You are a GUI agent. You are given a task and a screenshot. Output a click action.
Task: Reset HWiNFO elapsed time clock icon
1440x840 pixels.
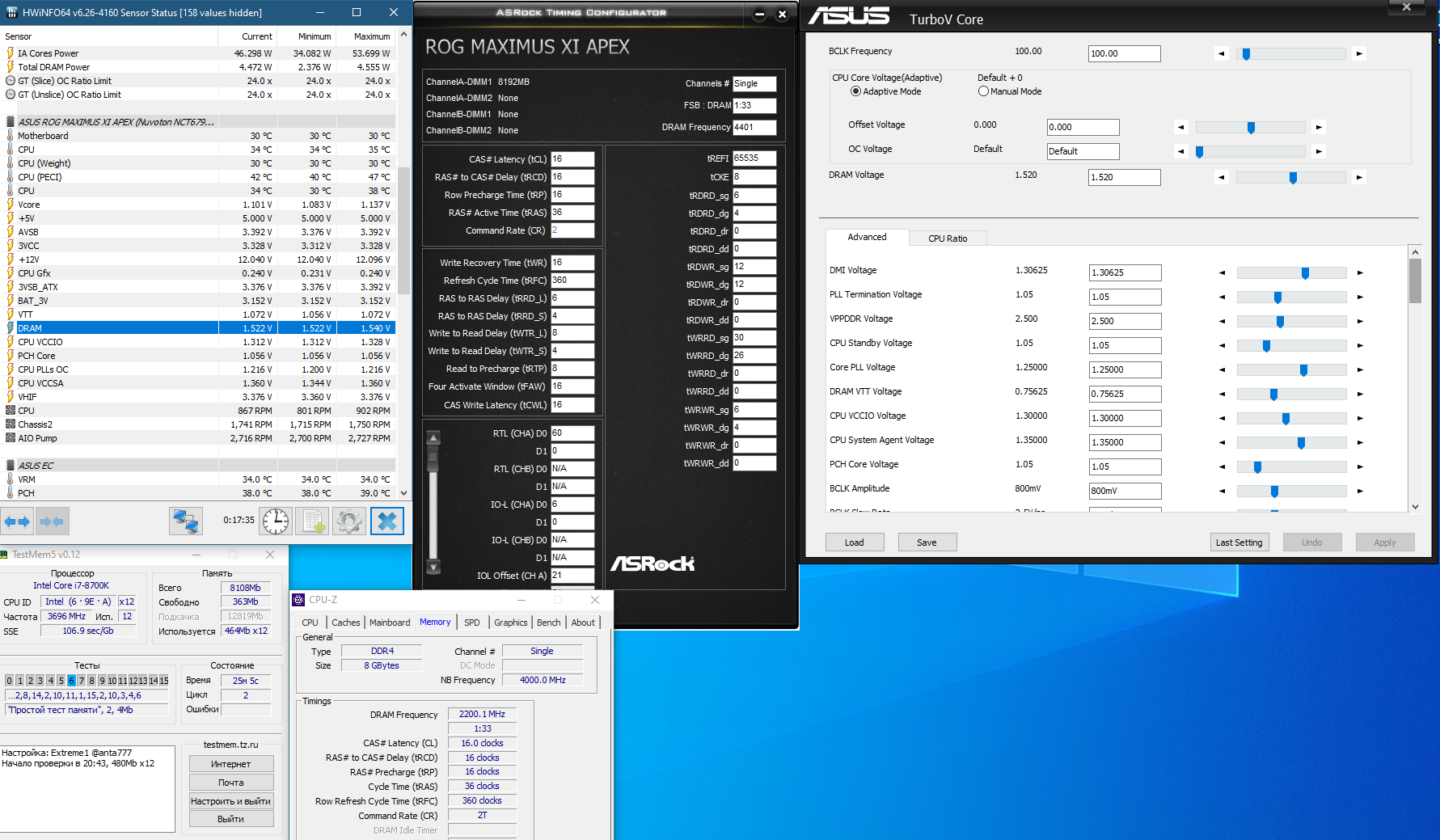tap(276, 521)
